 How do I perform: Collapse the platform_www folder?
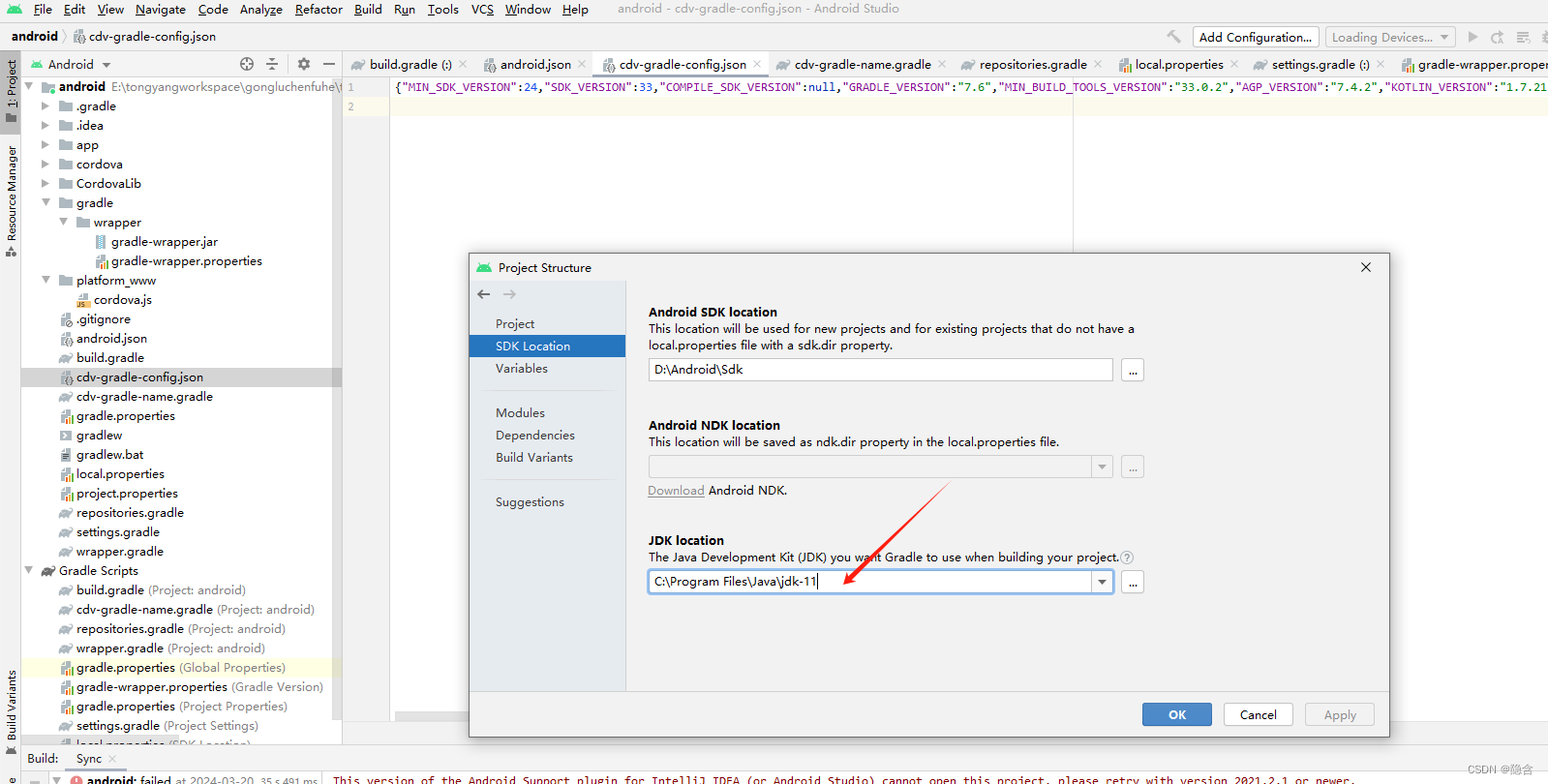point(46,280)
